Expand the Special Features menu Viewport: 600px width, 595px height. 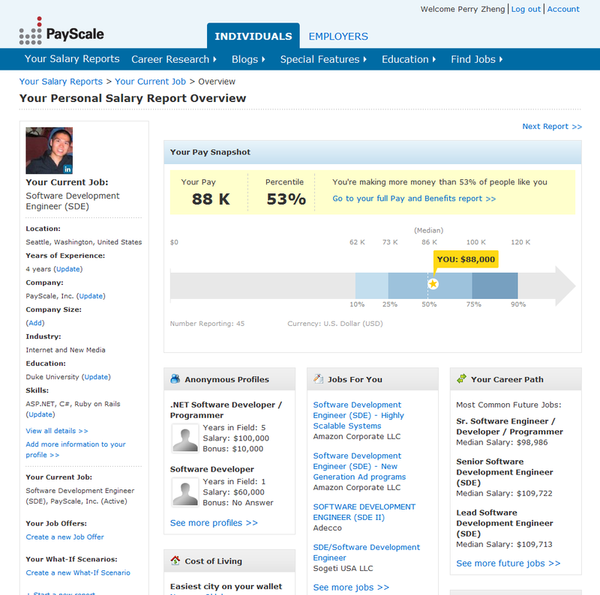coord(323,59)
